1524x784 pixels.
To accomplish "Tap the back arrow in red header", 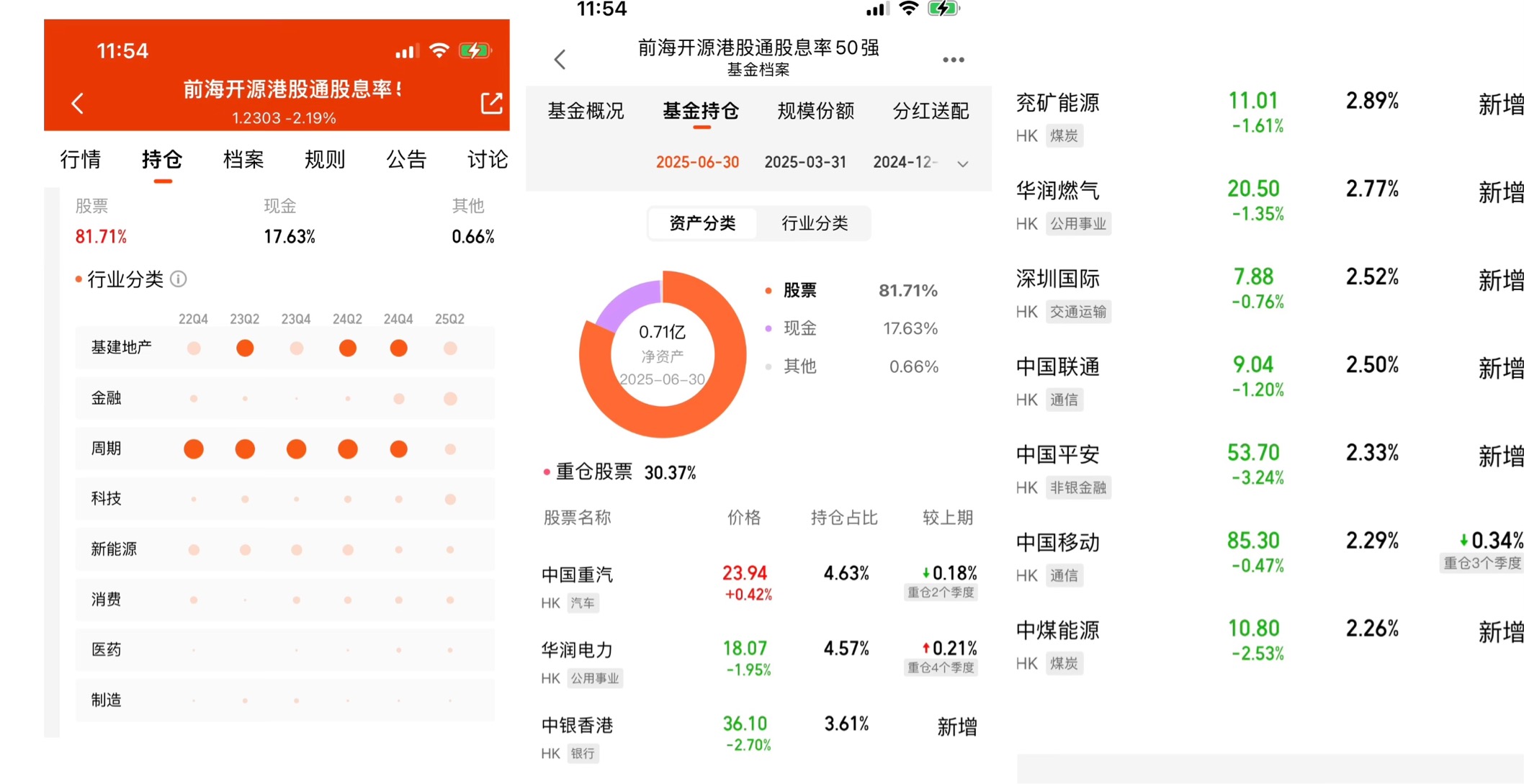I will point(78,103).
